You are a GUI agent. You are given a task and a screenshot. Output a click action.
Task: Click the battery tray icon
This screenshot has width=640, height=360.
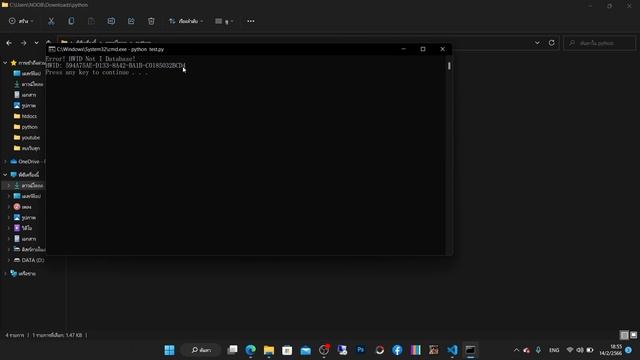point(590,350)
